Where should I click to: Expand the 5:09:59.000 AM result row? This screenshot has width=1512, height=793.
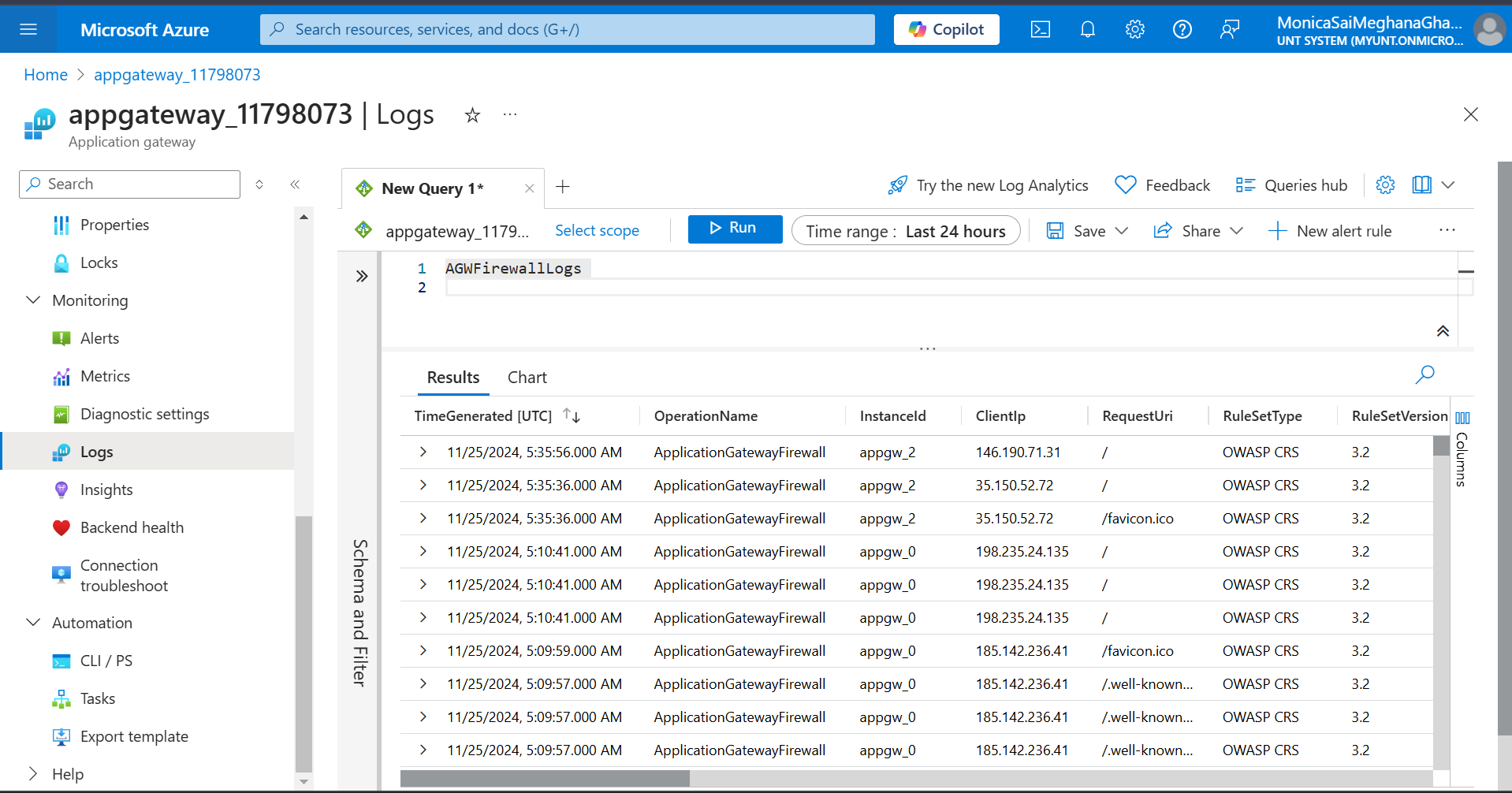click(x=423, y=650)
